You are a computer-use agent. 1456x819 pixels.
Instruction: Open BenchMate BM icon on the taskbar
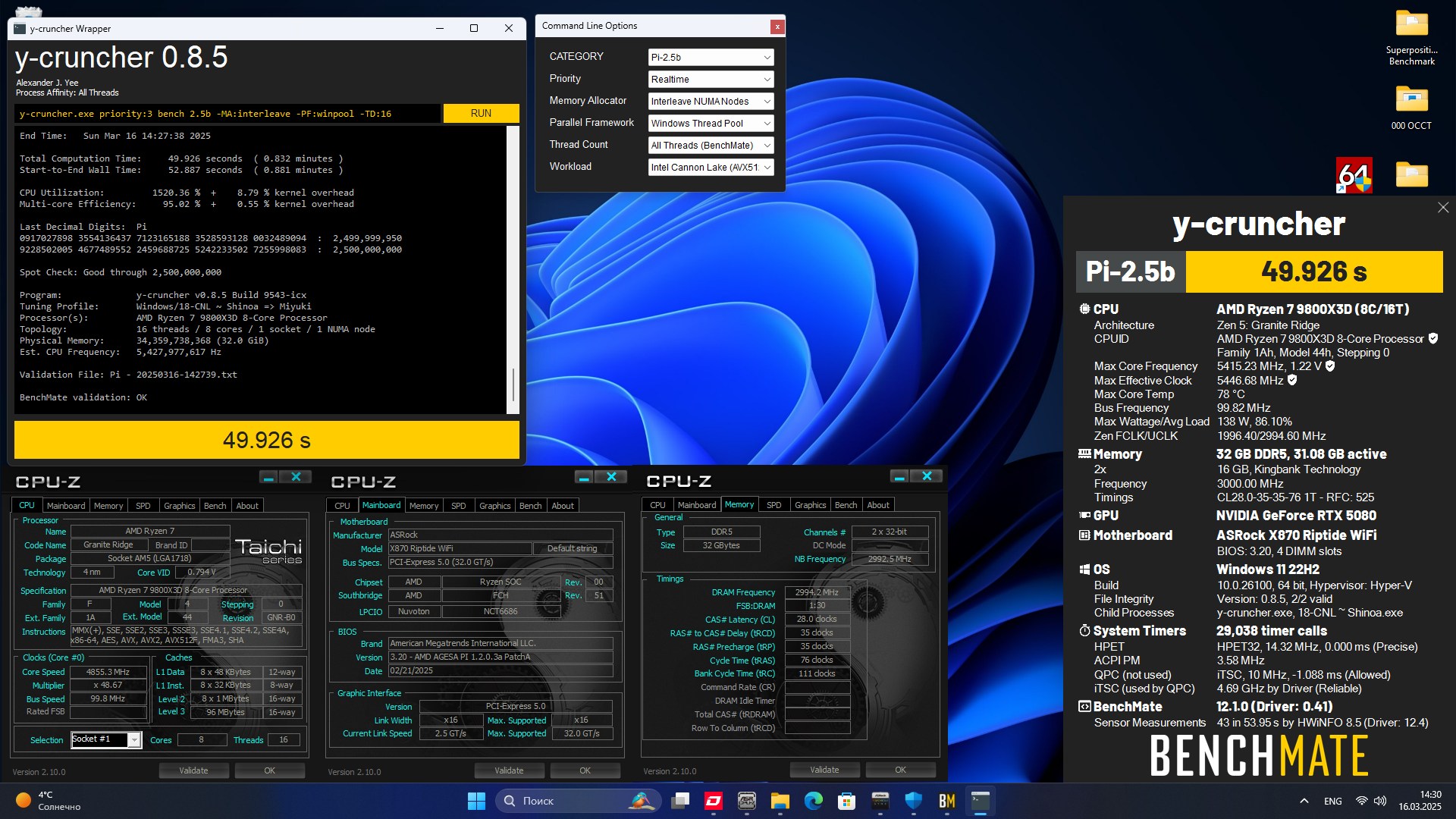(947, 801)
